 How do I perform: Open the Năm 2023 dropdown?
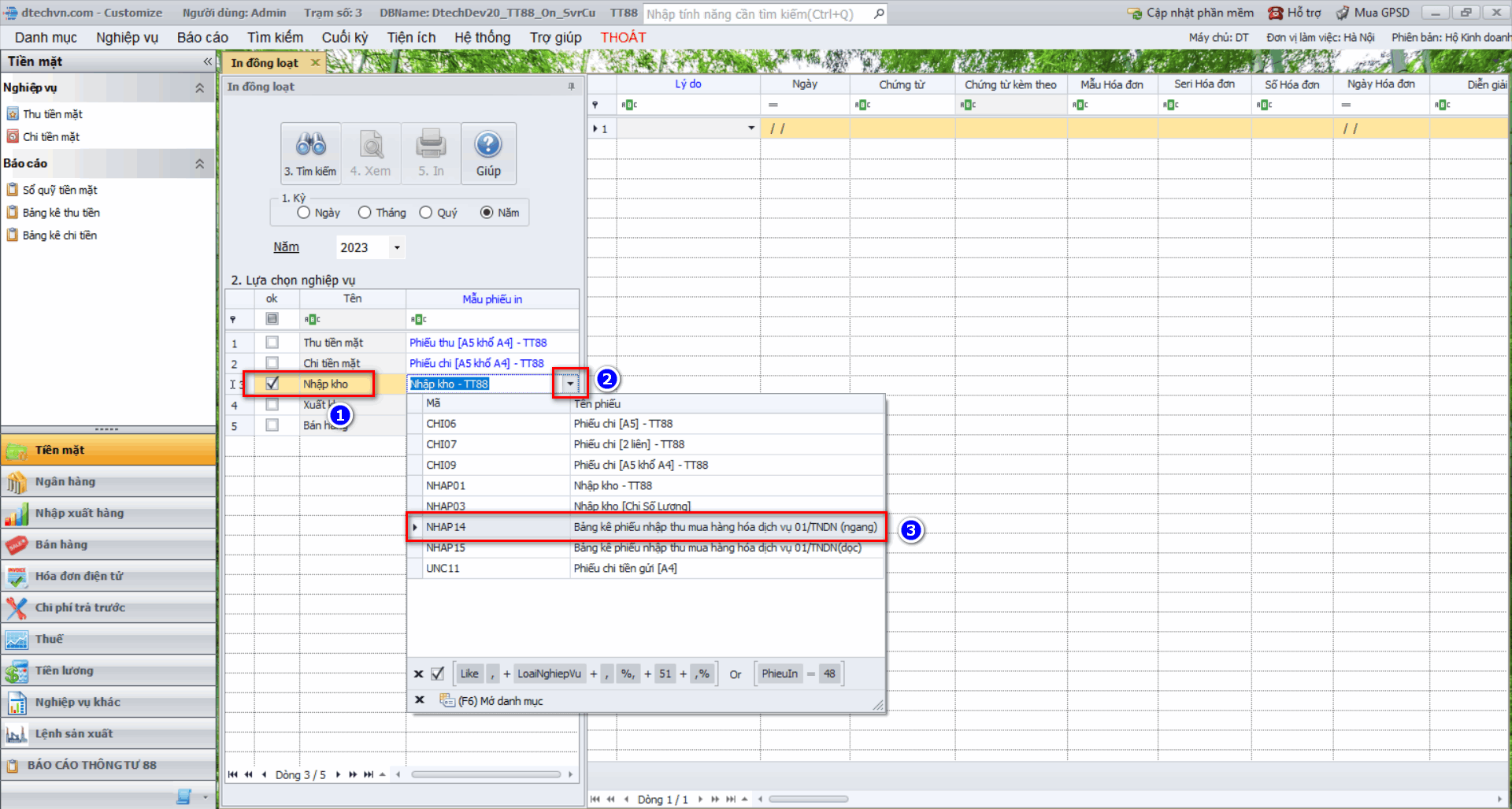click(x=397, y=247)
